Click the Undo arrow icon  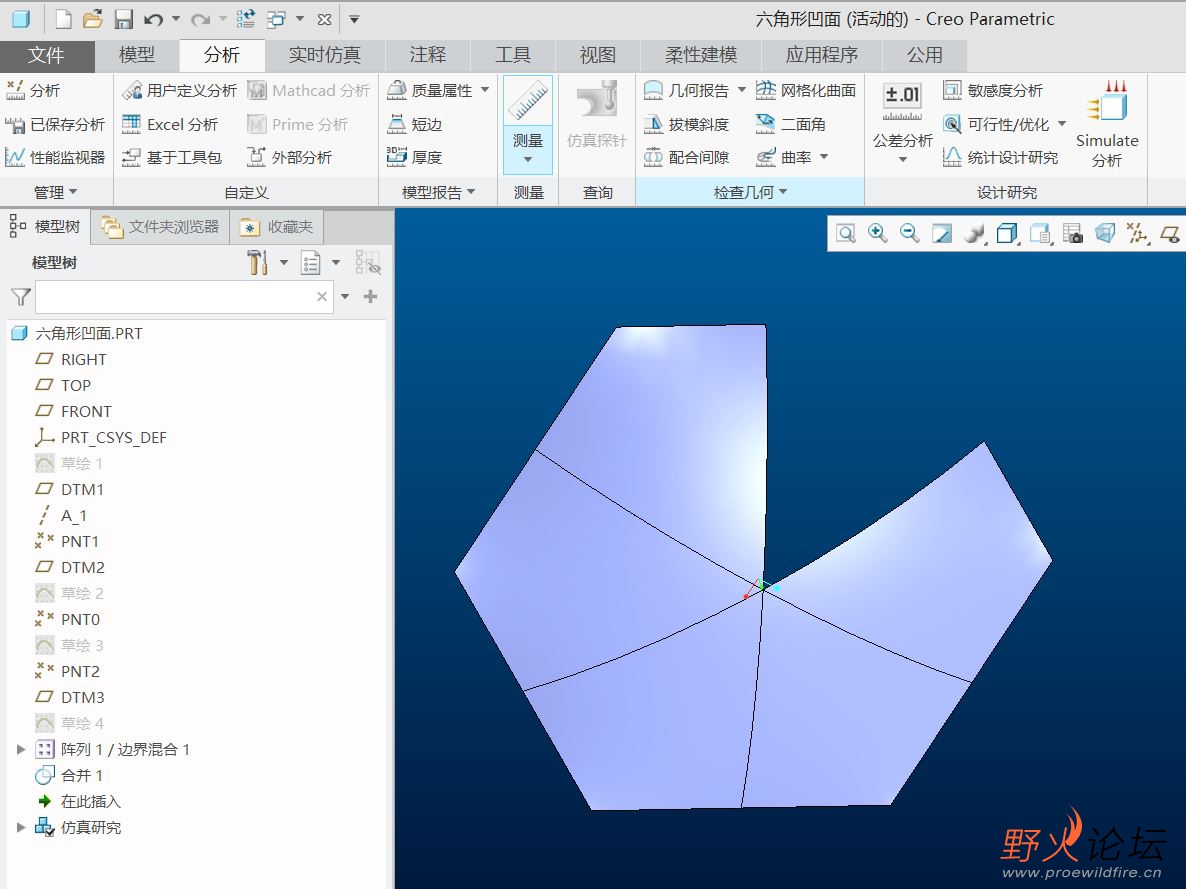coord(154,19)
